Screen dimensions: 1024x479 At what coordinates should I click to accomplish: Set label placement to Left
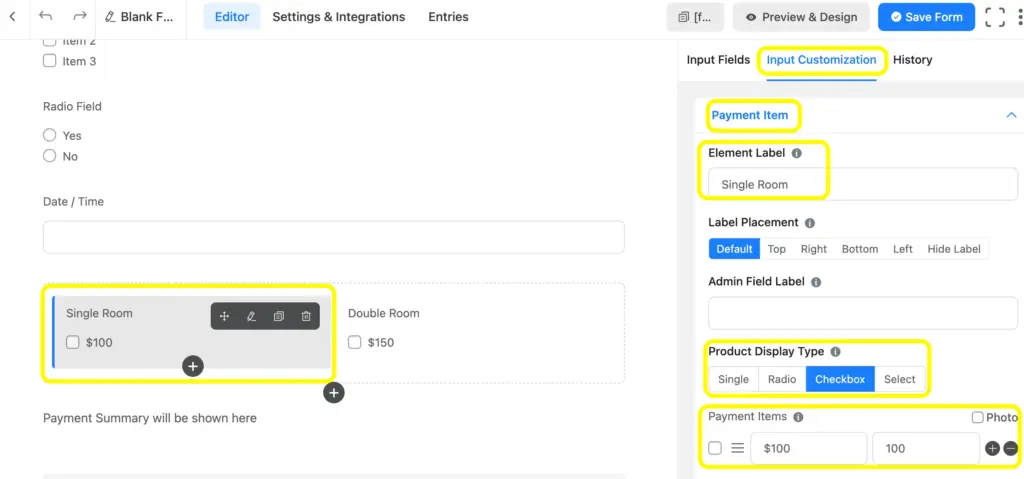pos(903,249)
